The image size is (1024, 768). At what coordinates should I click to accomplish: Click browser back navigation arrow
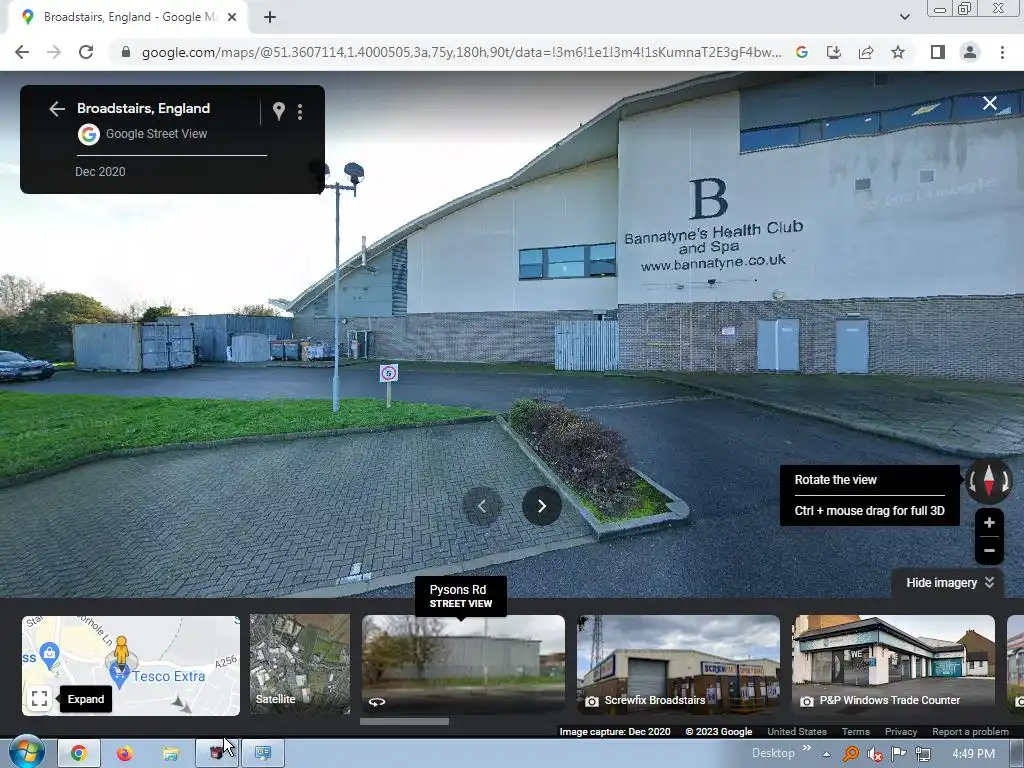coord(22,52)
